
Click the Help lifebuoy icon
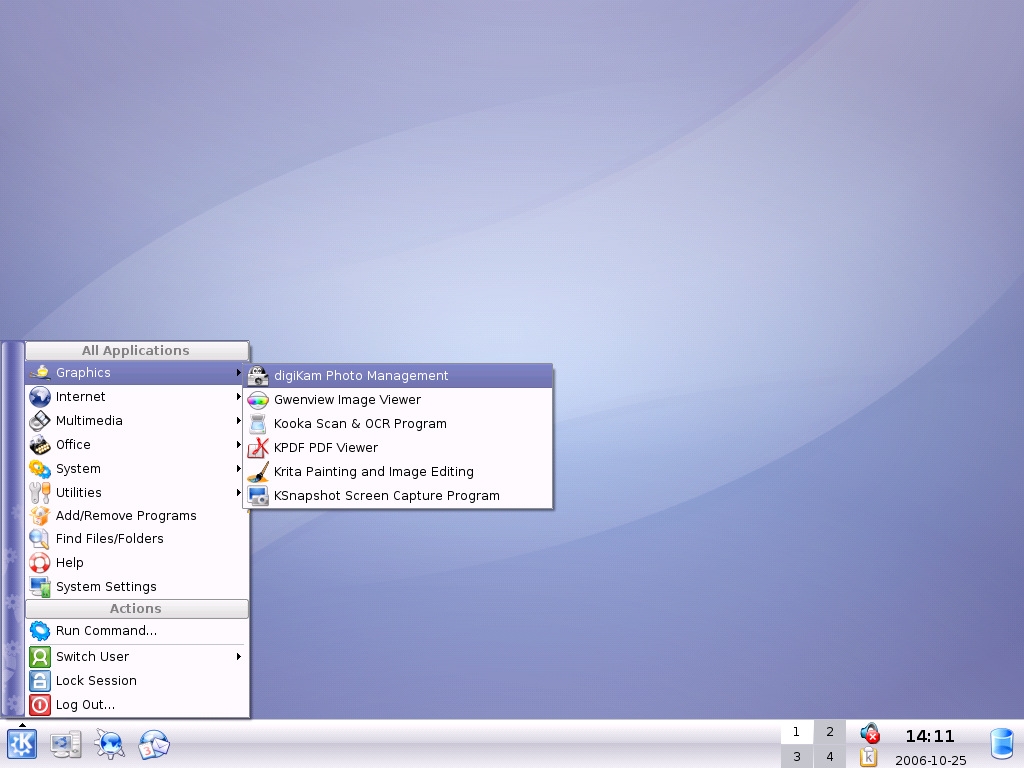40,563
